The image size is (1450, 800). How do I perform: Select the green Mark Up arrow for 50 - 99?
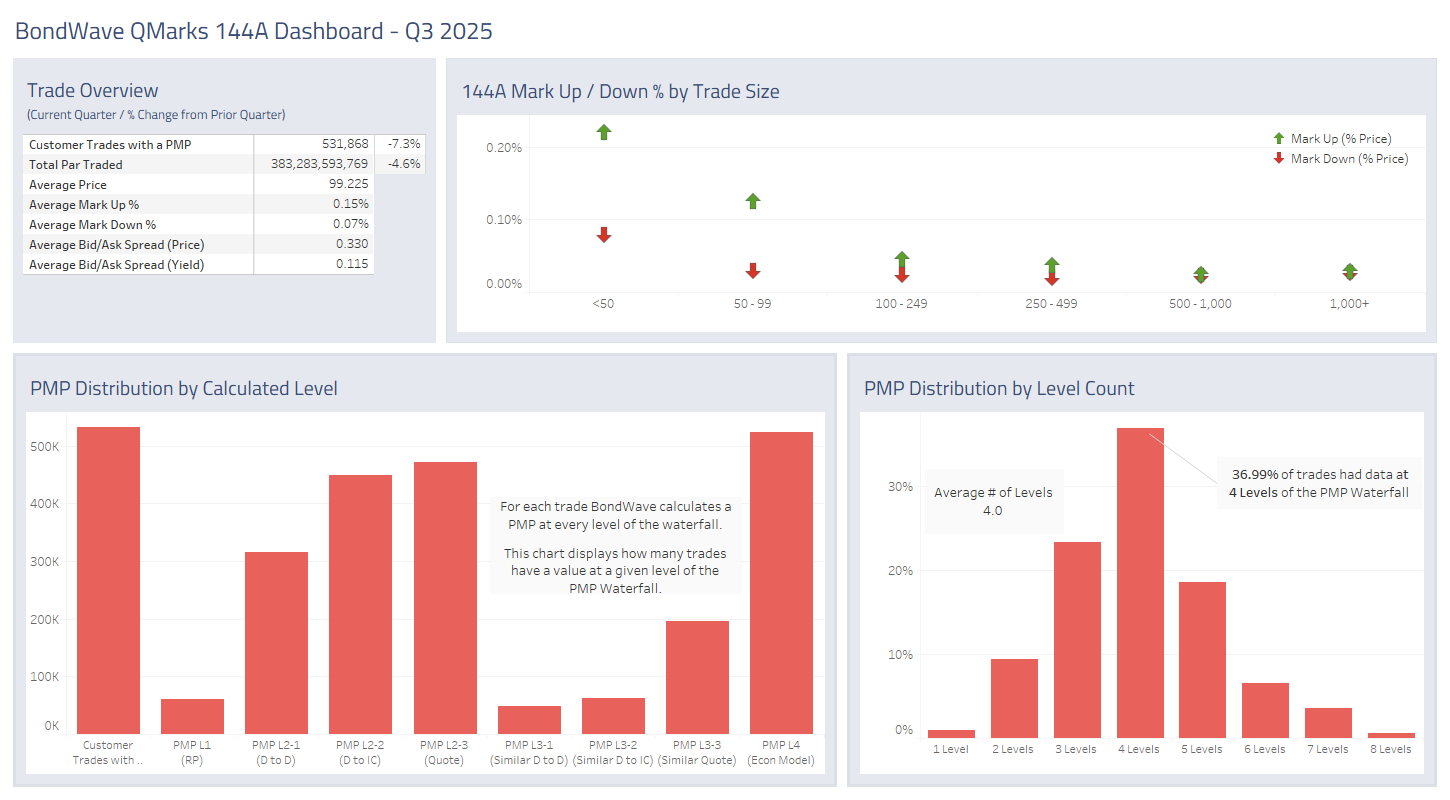coord(753,201)
